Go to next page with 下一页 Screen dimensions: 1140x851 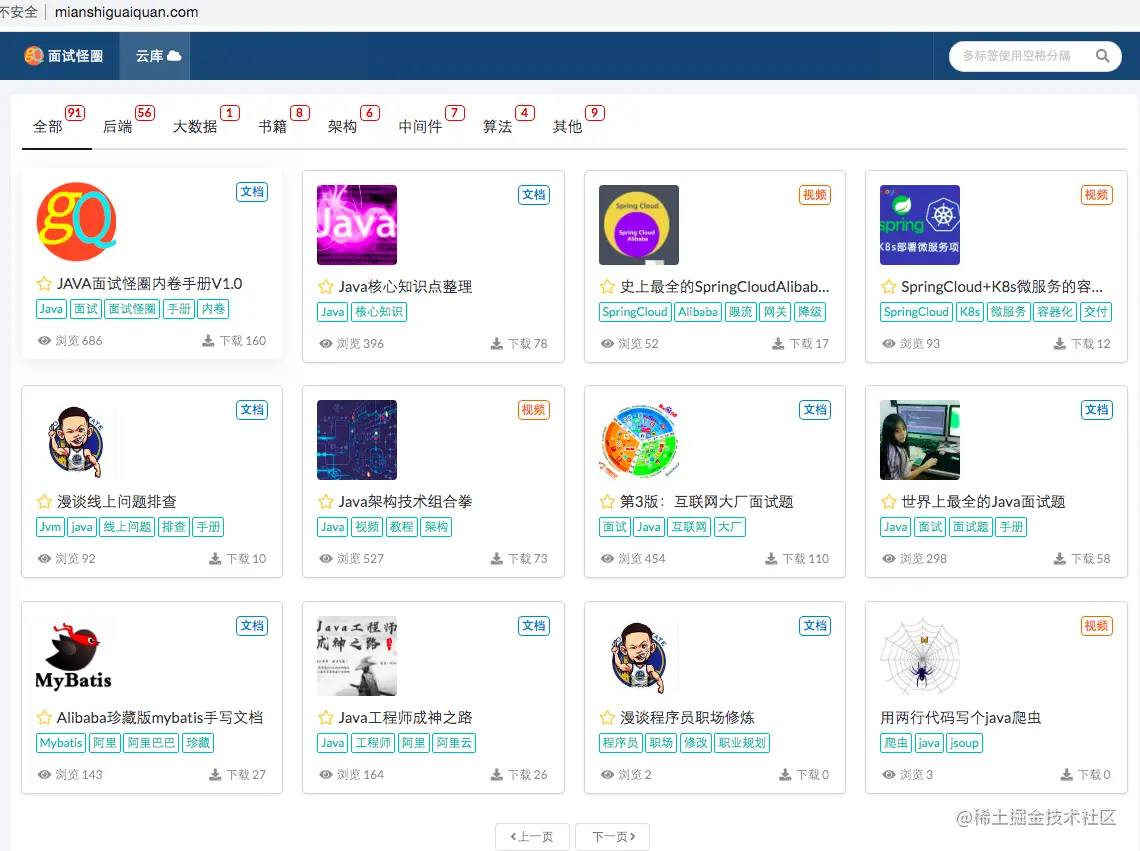(x=612, y=837)
